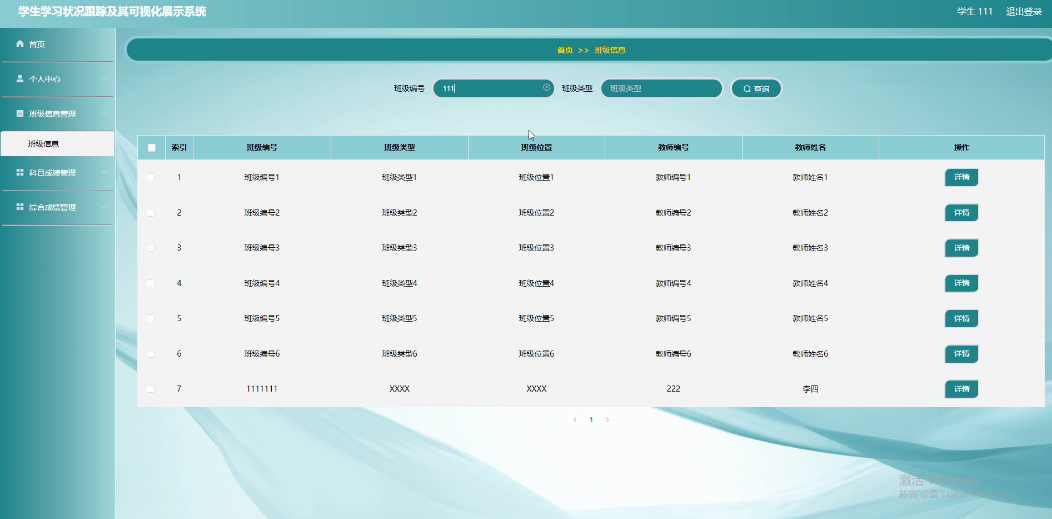Open the 班级信息 submenu item in sidebar

pos(57,143)
